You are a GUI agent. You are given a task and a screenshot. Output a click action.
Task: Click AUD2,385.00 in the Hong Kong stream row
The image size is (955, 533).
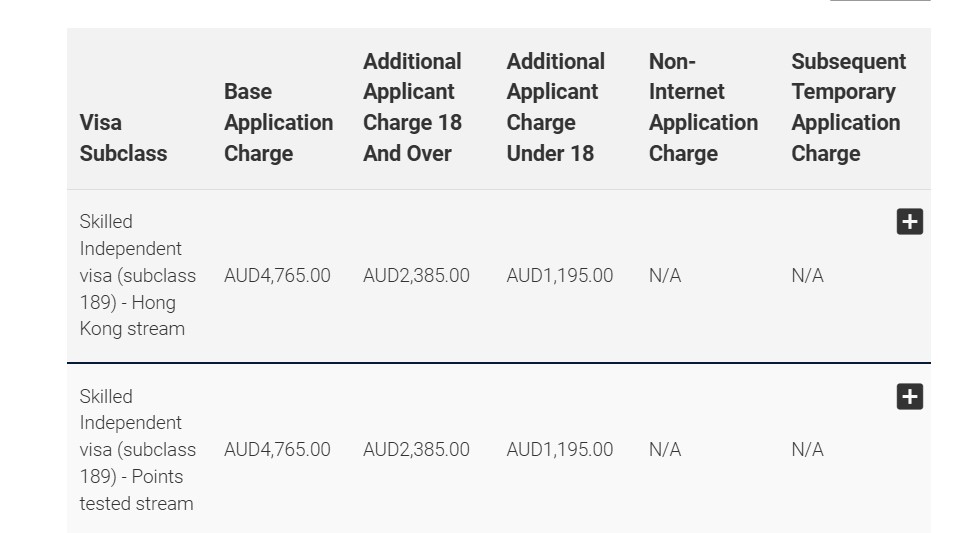point(416,275)
